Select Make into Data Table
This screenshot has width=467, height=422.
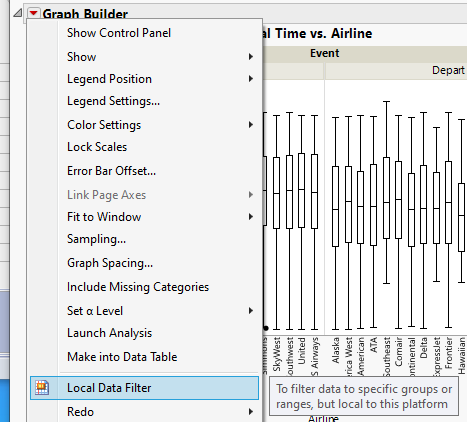[x=122, y=357]
